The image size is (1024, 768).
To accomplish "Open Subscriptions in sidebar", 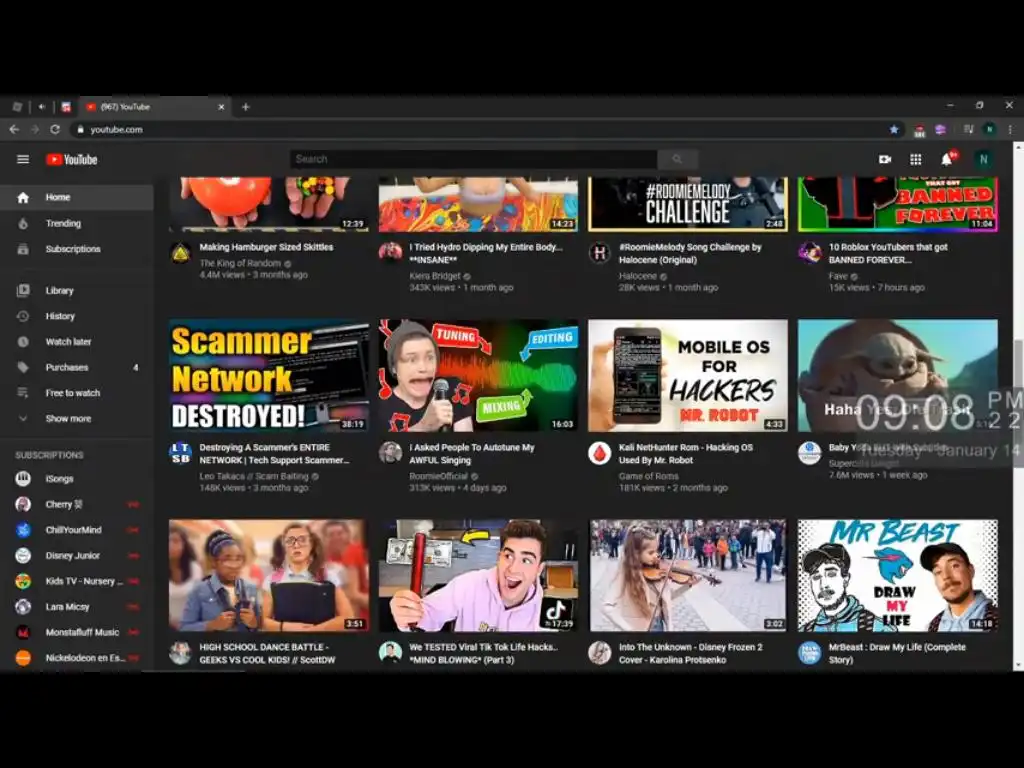I will (76, 249).
